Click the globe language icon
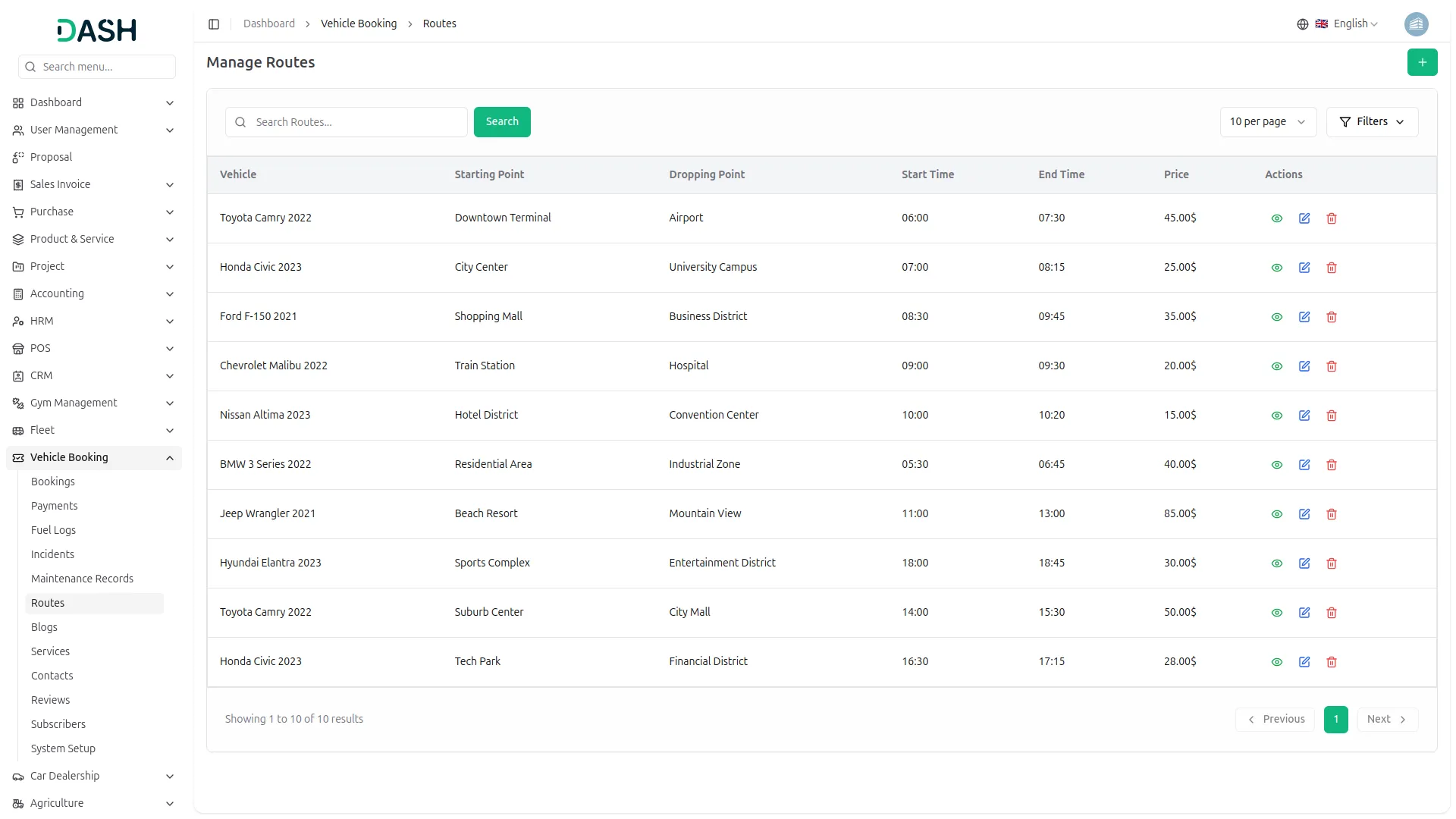Image resolution: width=1456 pixels, height=819 pixels. click(1303, 24)
